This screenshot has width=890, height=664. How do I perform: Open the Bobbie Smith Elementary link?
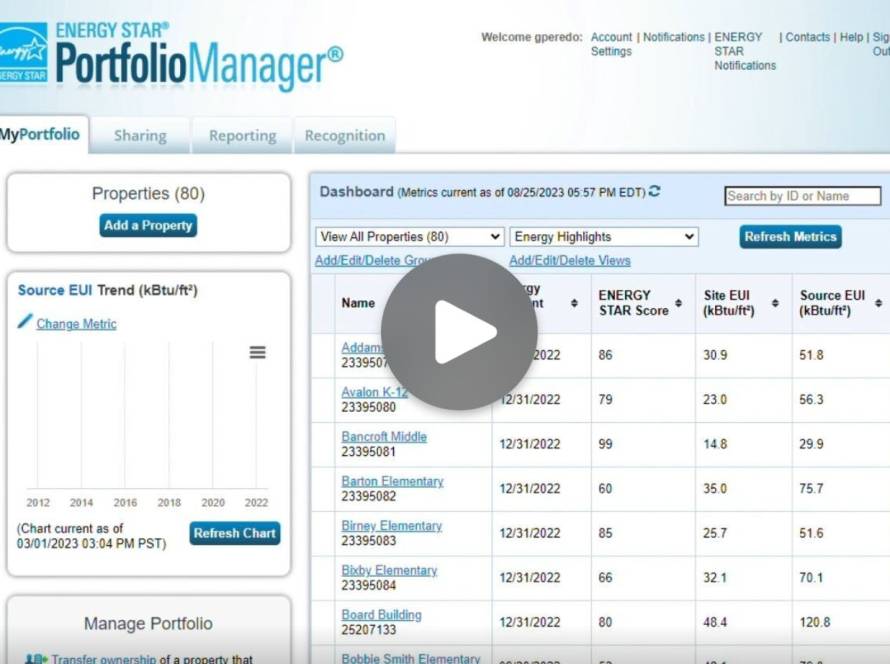coord(410,658)
